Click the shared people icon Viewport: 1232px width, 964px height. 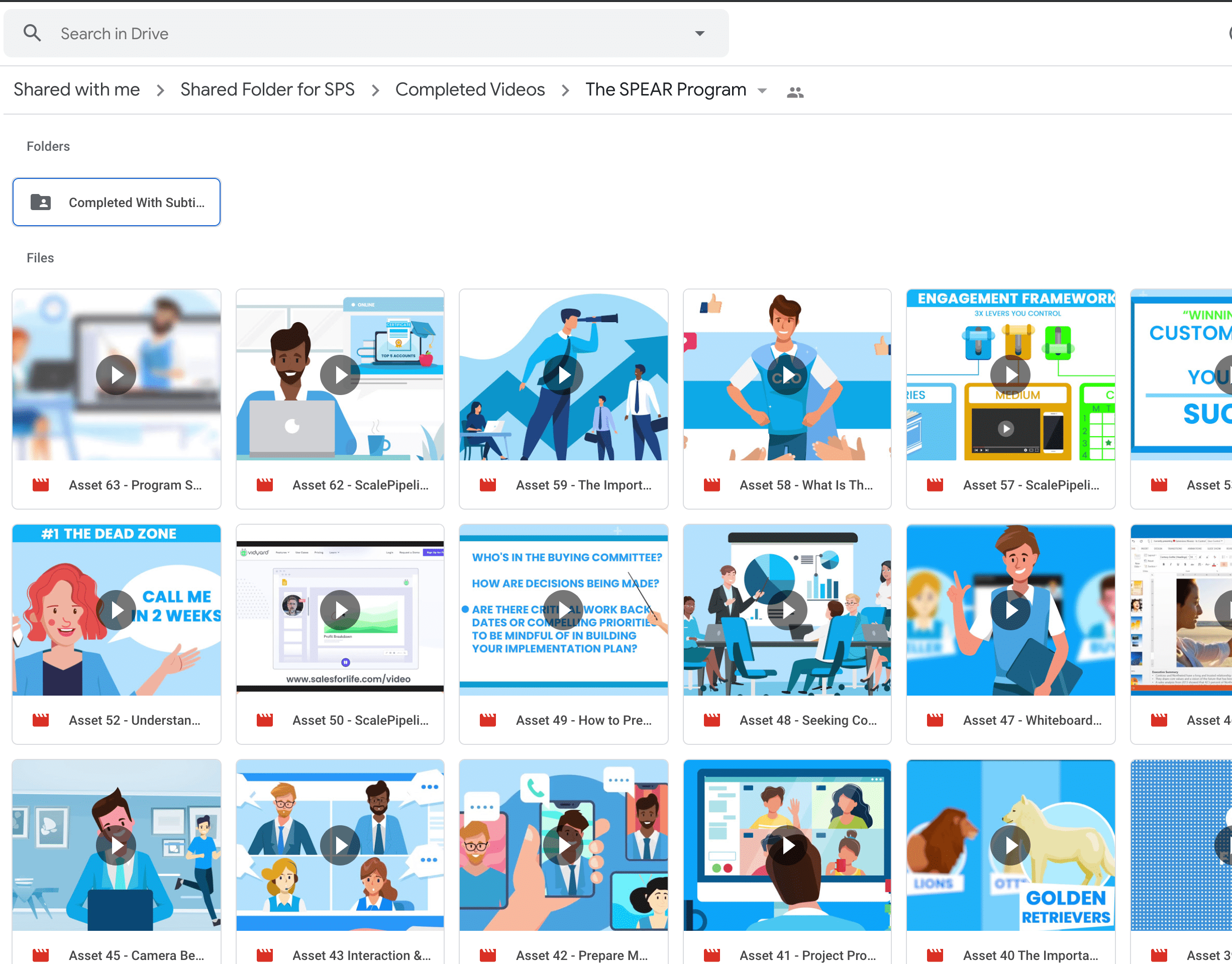[795, 92]
